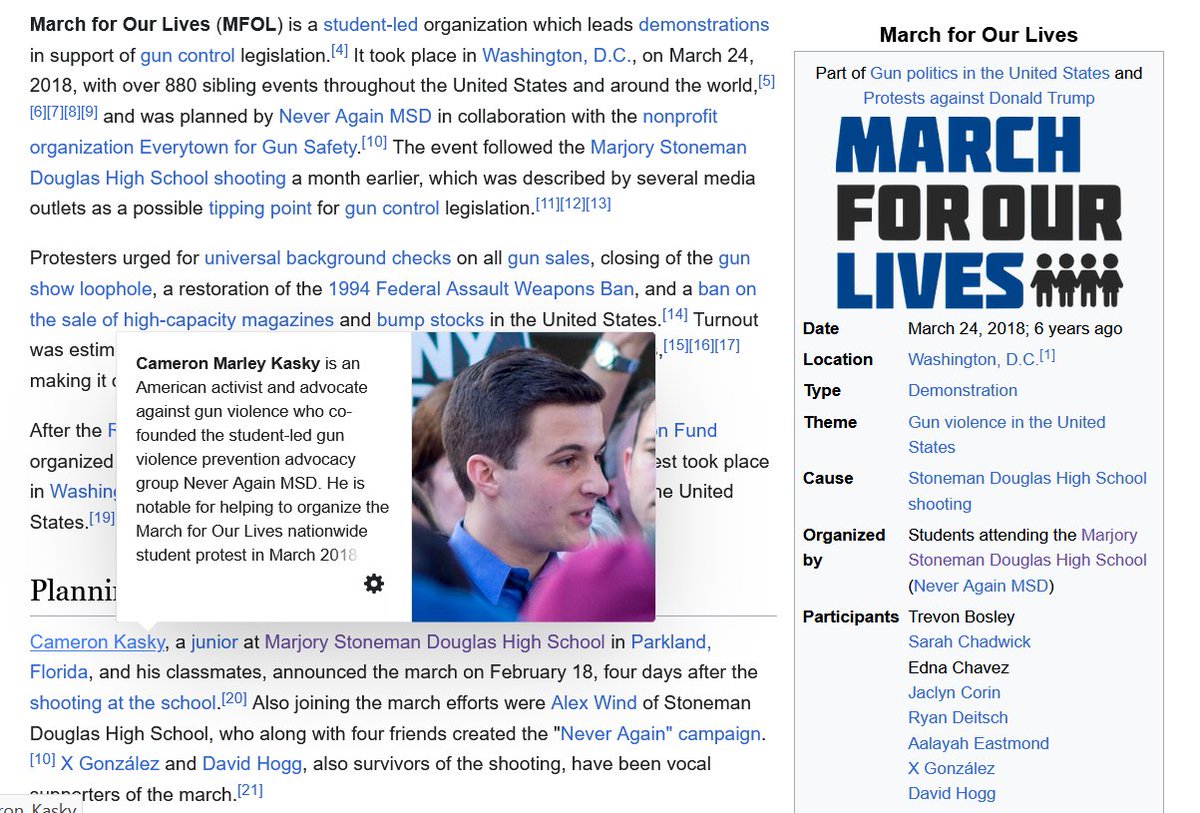Open David Hogg link in participants list

pyautogui.click(x=952, y=794)
